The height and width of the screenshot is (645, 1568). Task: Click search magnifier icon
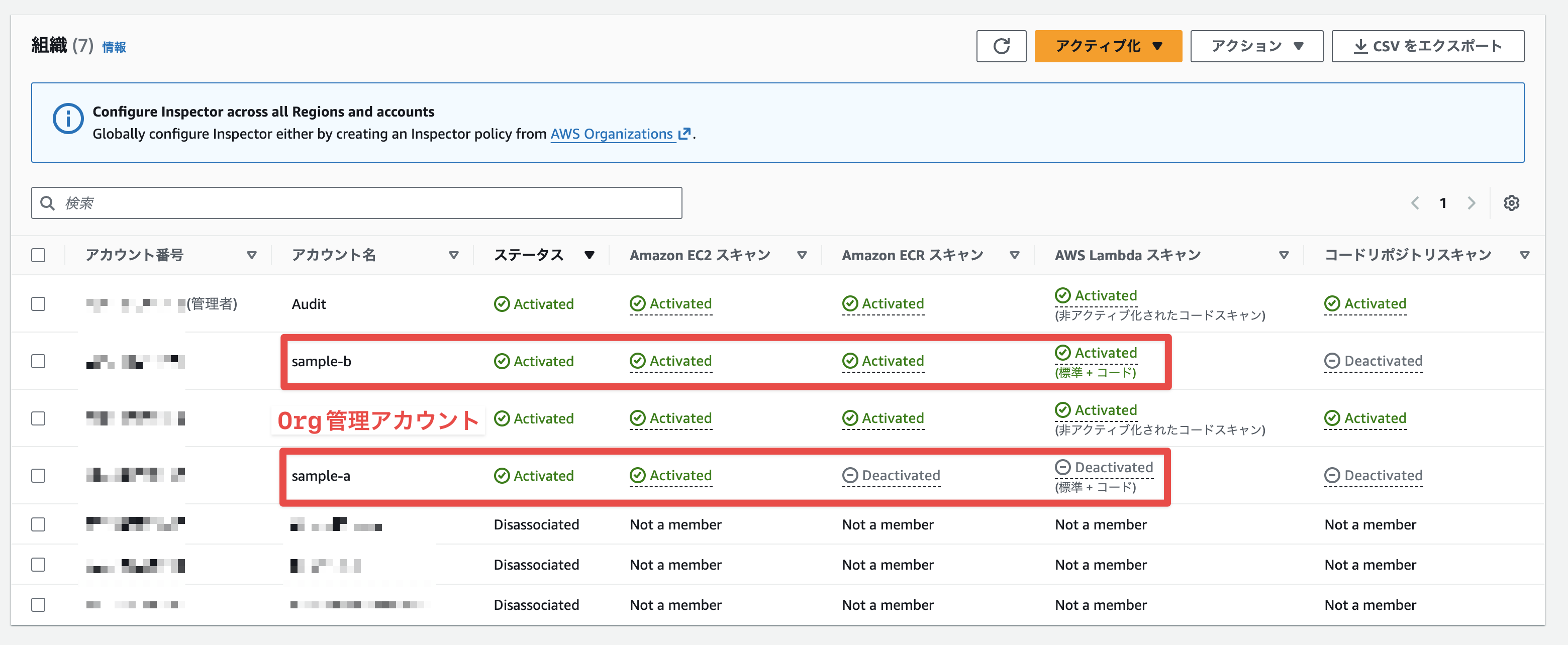tap(47, 203)
